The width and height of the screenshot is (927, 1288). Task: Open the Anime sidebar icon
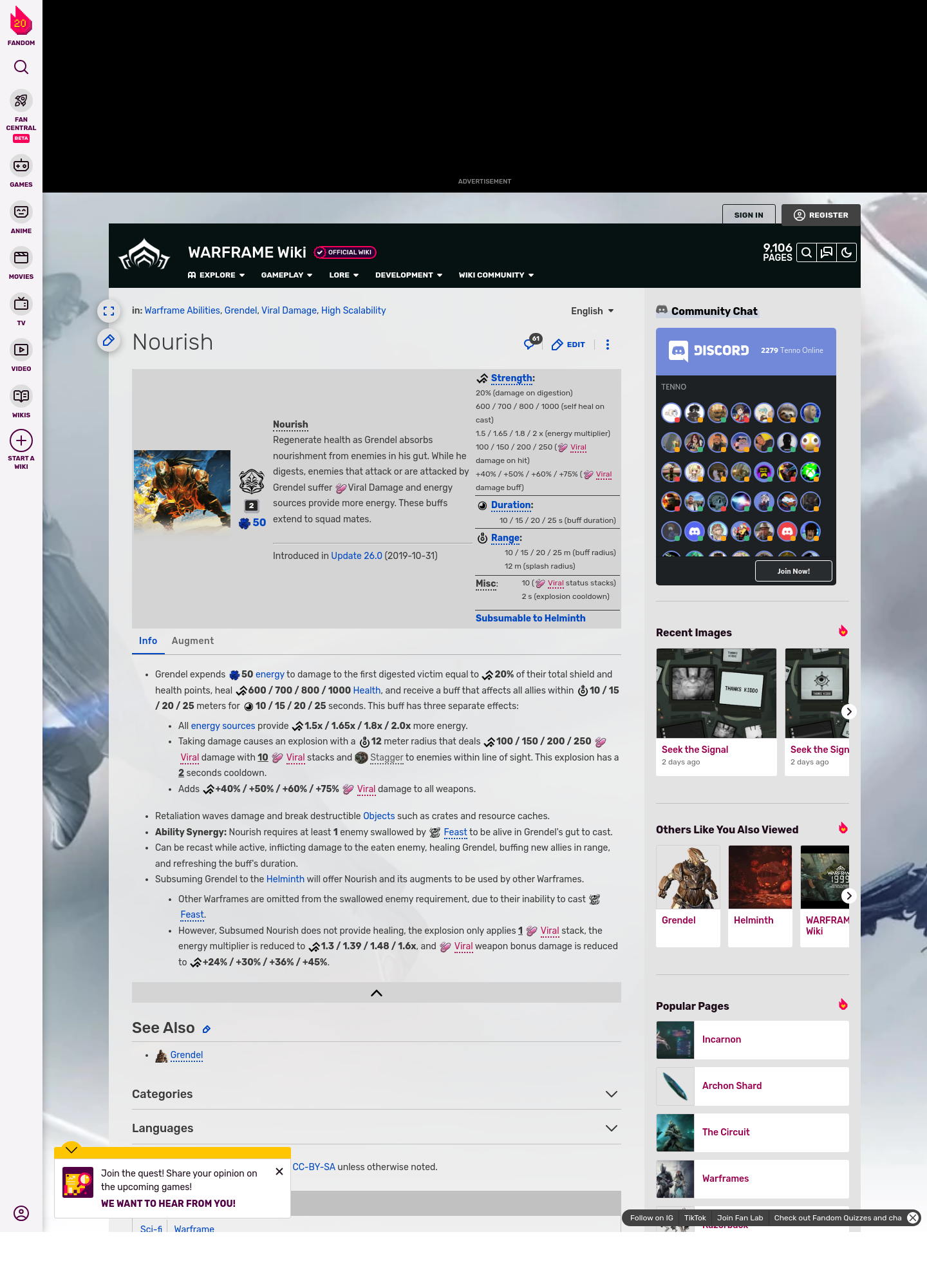point(21,212)
